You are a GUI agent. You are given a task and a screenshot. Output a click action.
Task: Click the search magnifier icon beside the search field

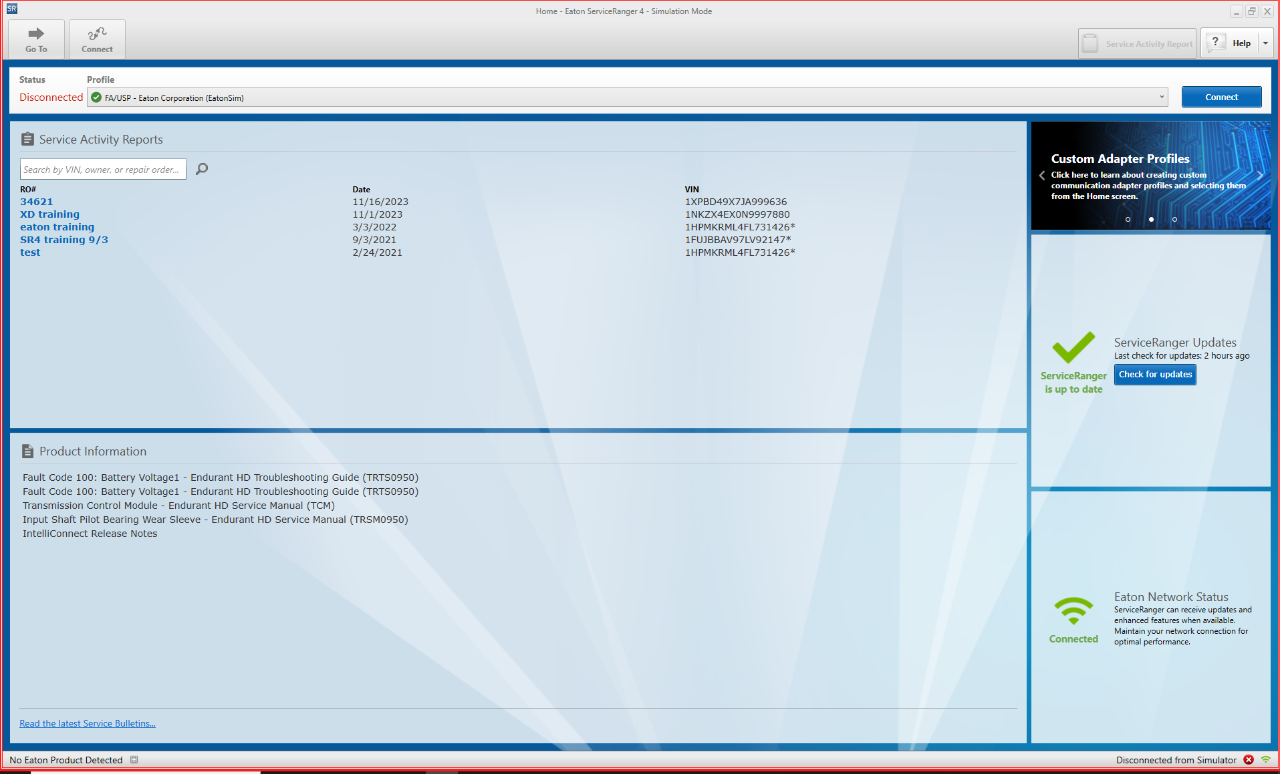tap(202, 169)
